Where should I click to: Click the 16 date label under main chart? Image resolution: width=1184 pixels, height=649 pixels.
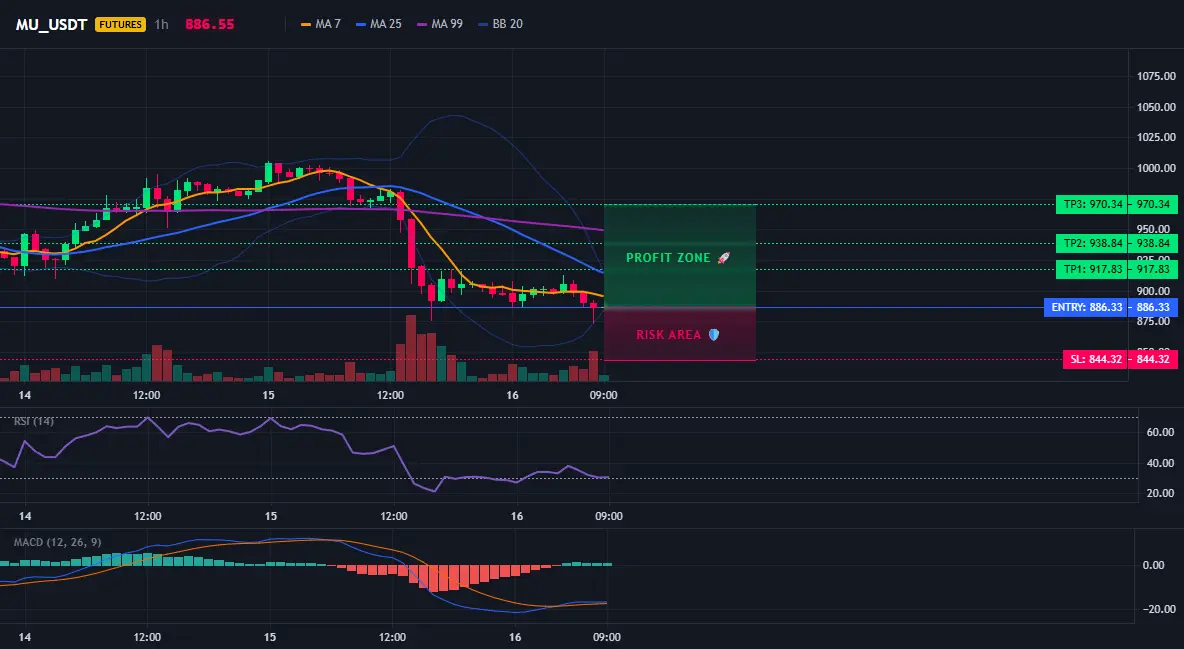[x=513, y=395]
